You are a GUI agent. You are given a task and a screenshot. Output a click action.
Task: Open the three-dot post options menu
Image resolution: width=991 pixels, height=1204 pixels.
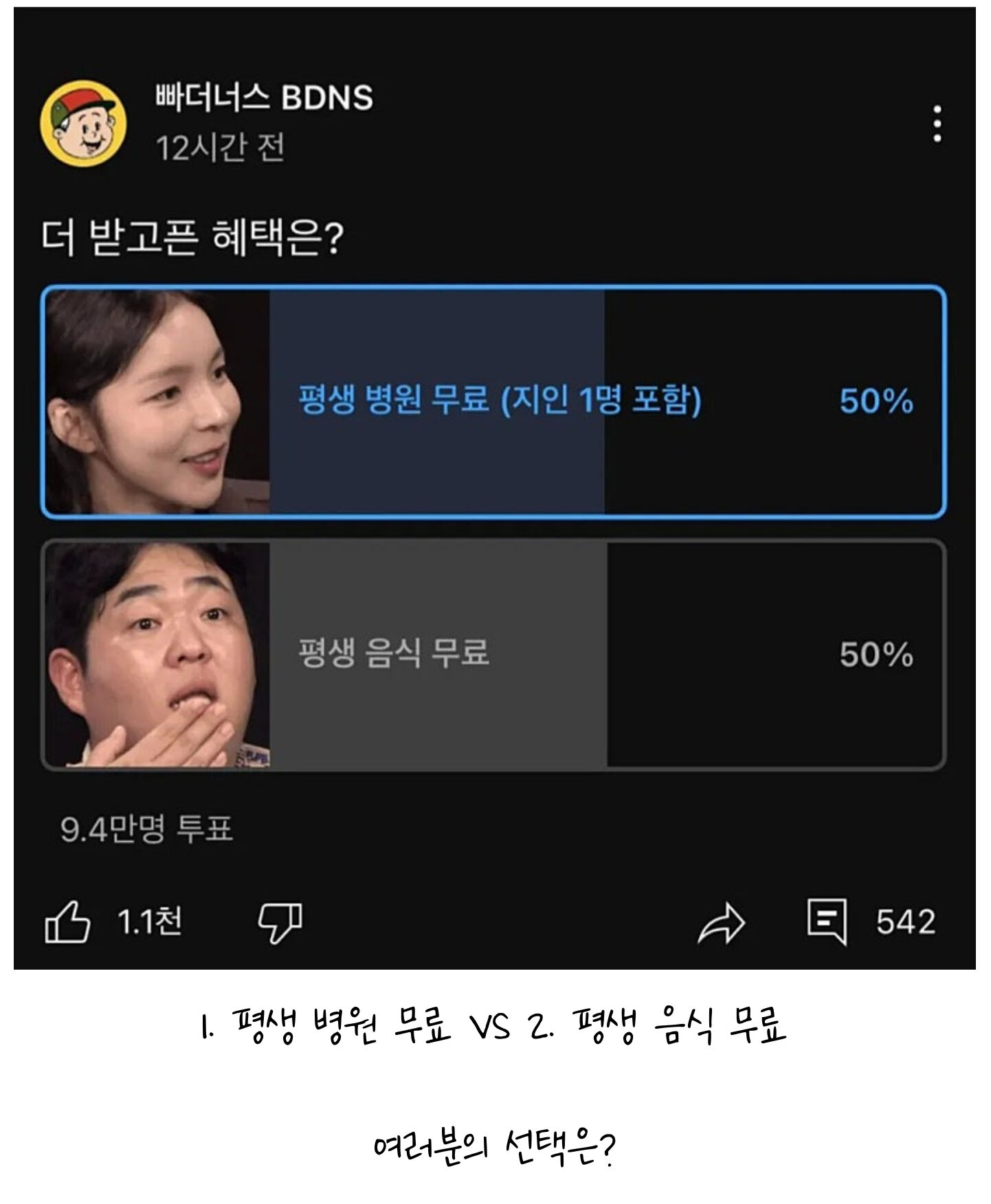click(937, 124)
